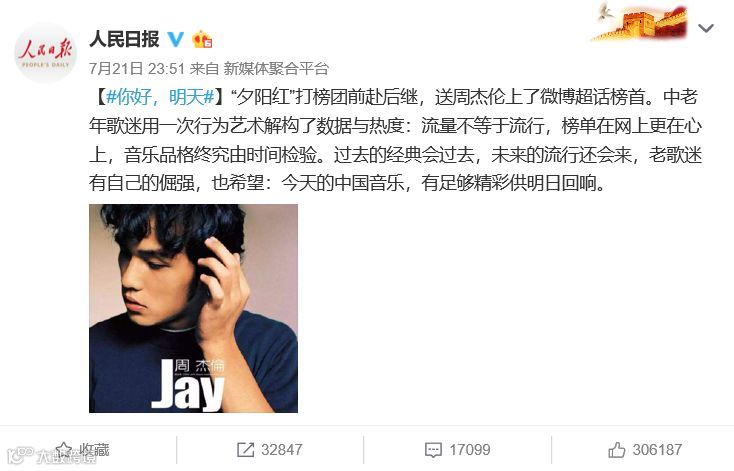The image size is (734, 471).
Task: Click the post body text paragraph
Action: pos(396,140)
